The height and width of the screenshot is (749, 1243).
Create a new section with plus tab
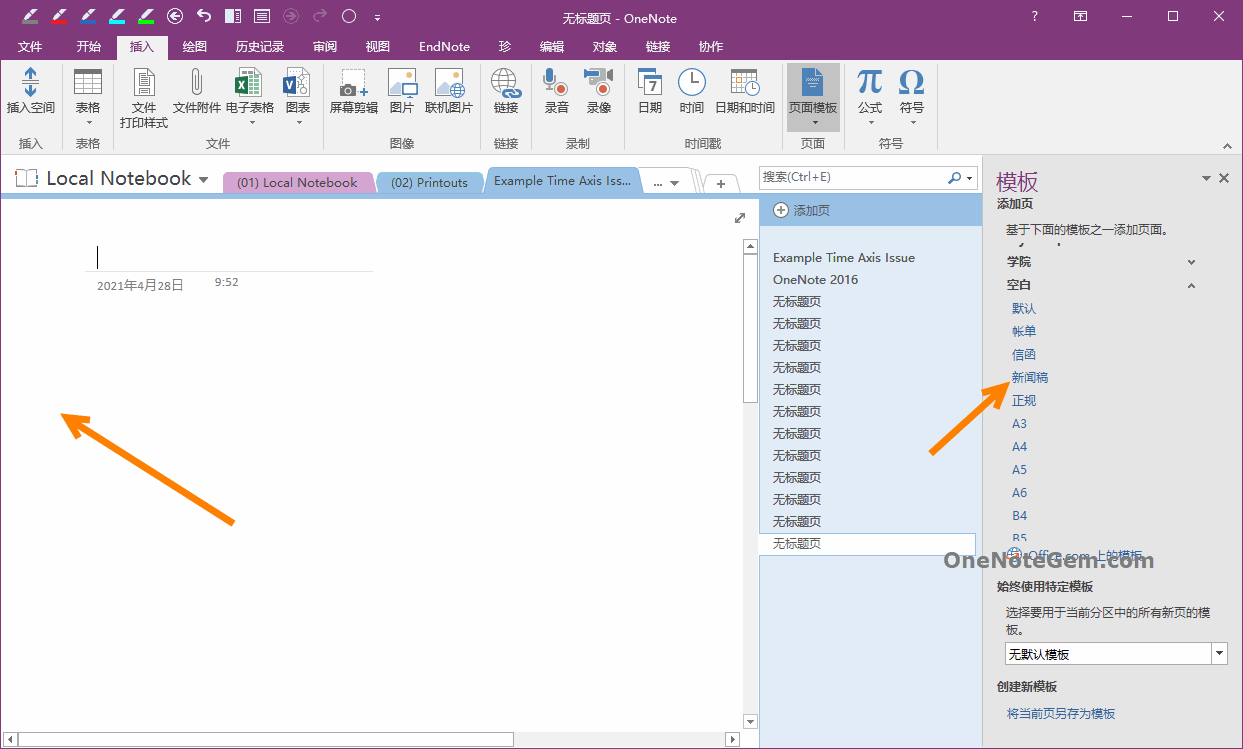pos(721,184)
